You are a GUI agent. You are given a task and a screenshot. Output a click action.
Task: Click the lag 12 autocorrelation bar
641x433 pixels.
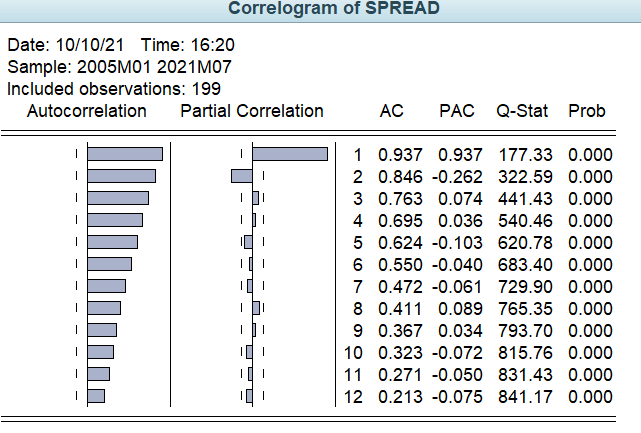click(96, 396)
